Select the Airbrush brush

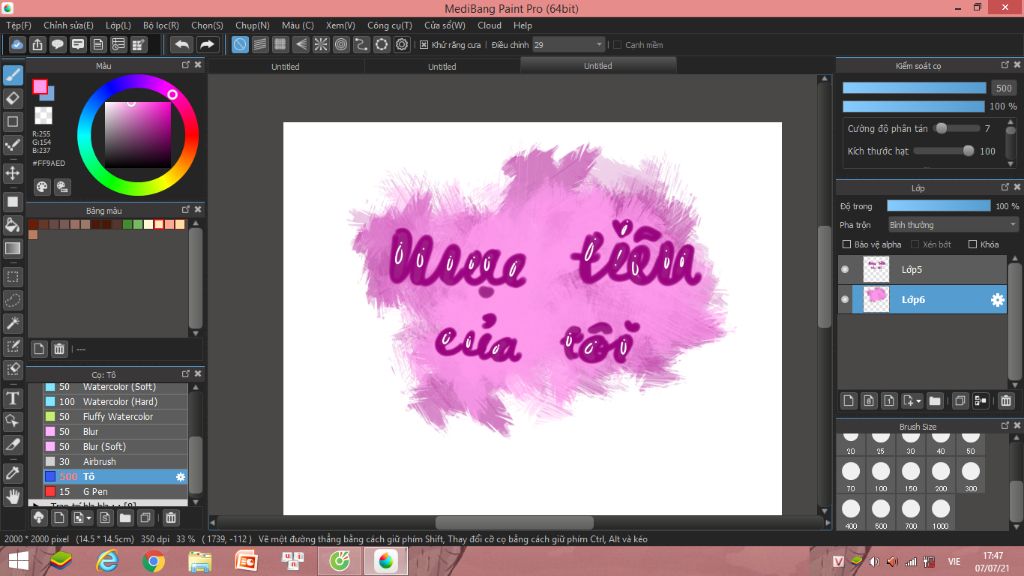click(115, 462)
